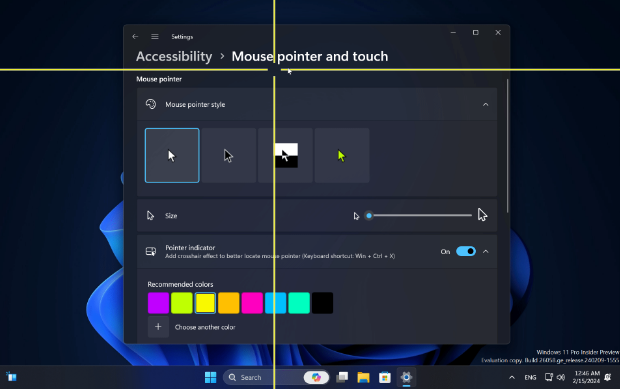Open Task View on the taskbar
This screenshot has height=389, width=620.
(x=342, y=377)
